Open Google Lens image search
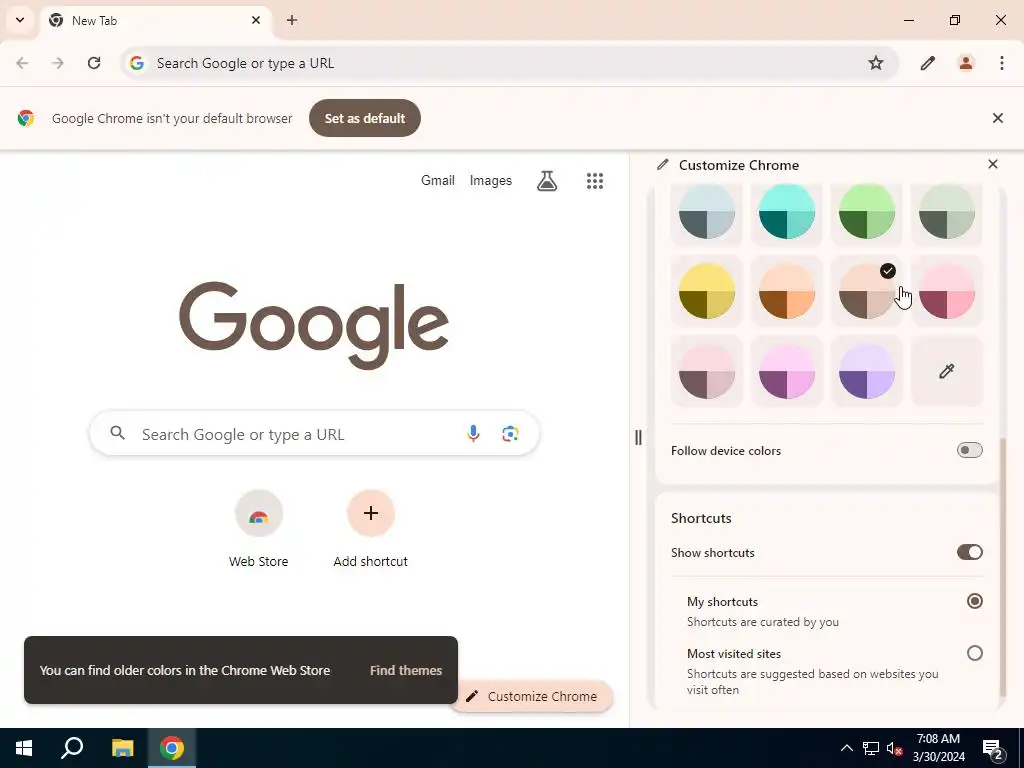 click(x=510, y=433)
